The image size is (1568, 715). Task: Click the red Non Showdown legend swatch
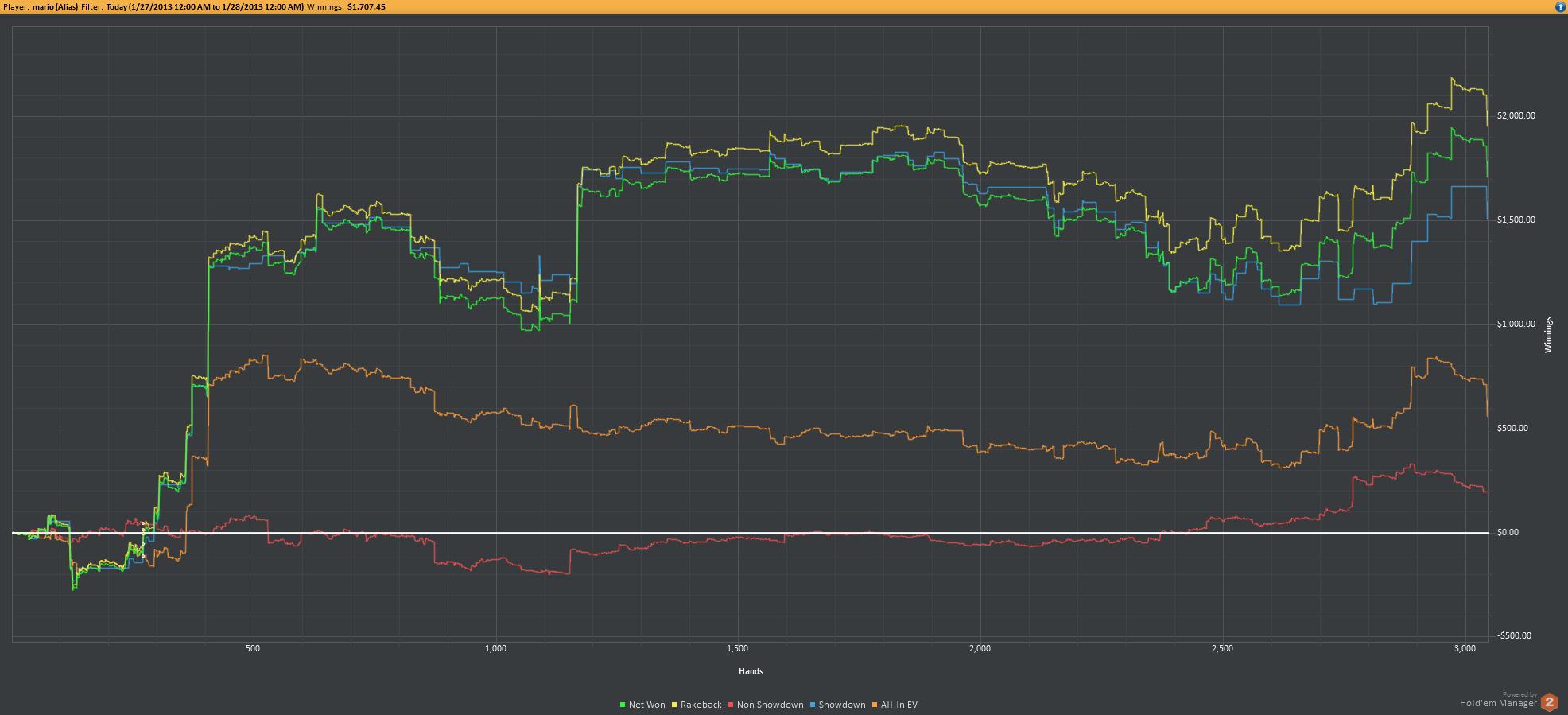732,705
